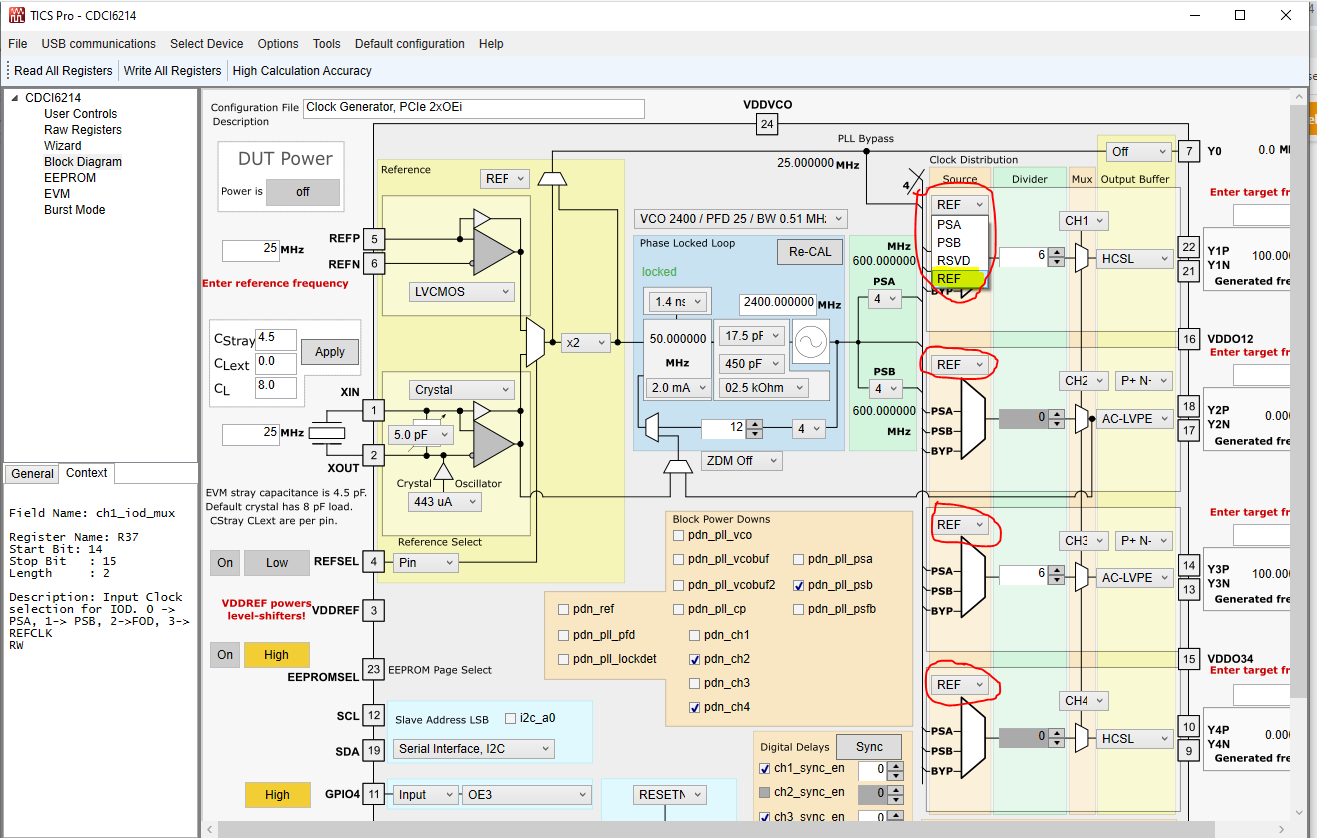Click the CStray value field
The width and height of the screenshot is (1317, 838).
(275, 338)
